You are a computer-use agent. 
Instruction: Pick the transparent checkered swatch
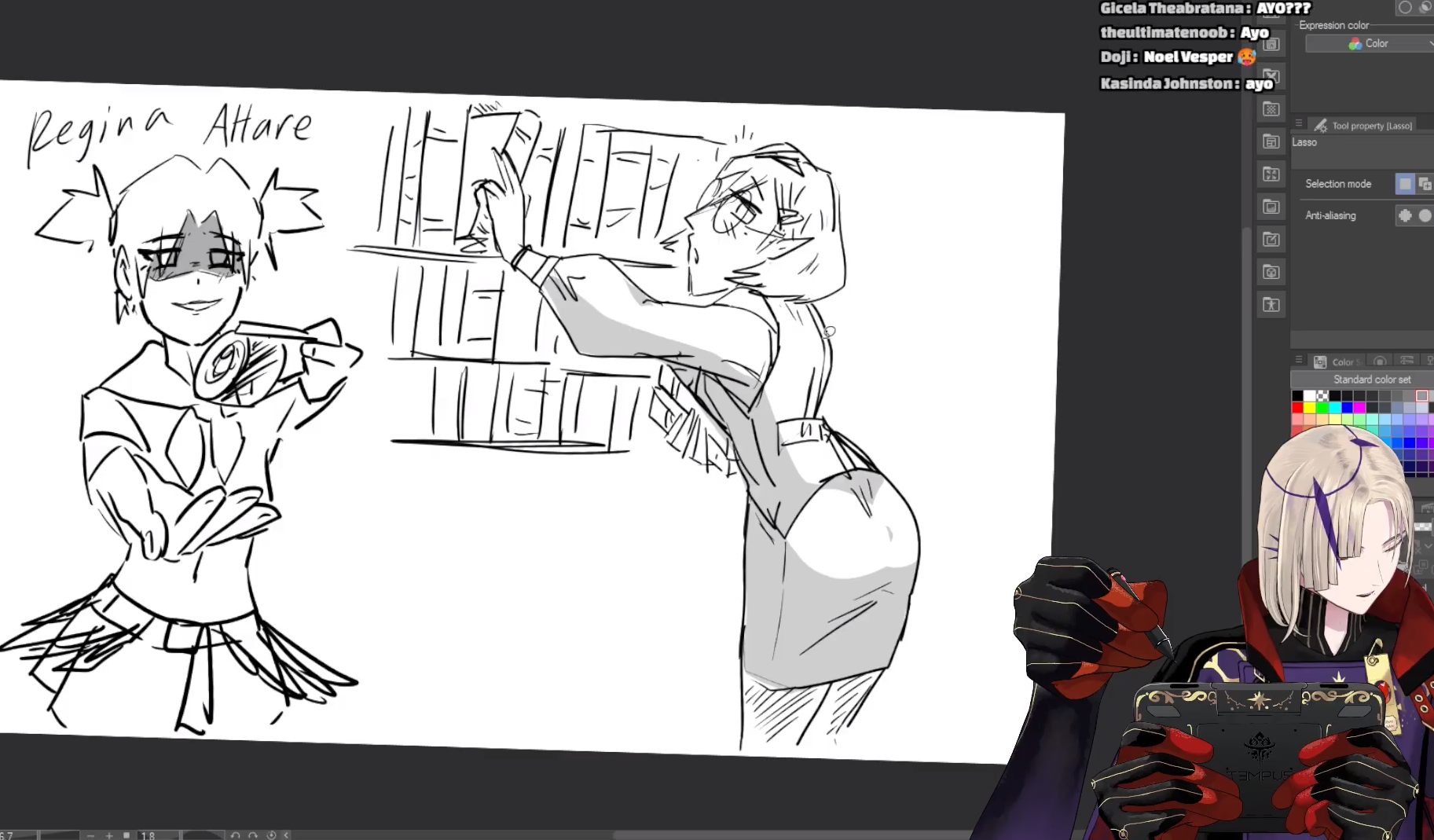[1322, 396]
